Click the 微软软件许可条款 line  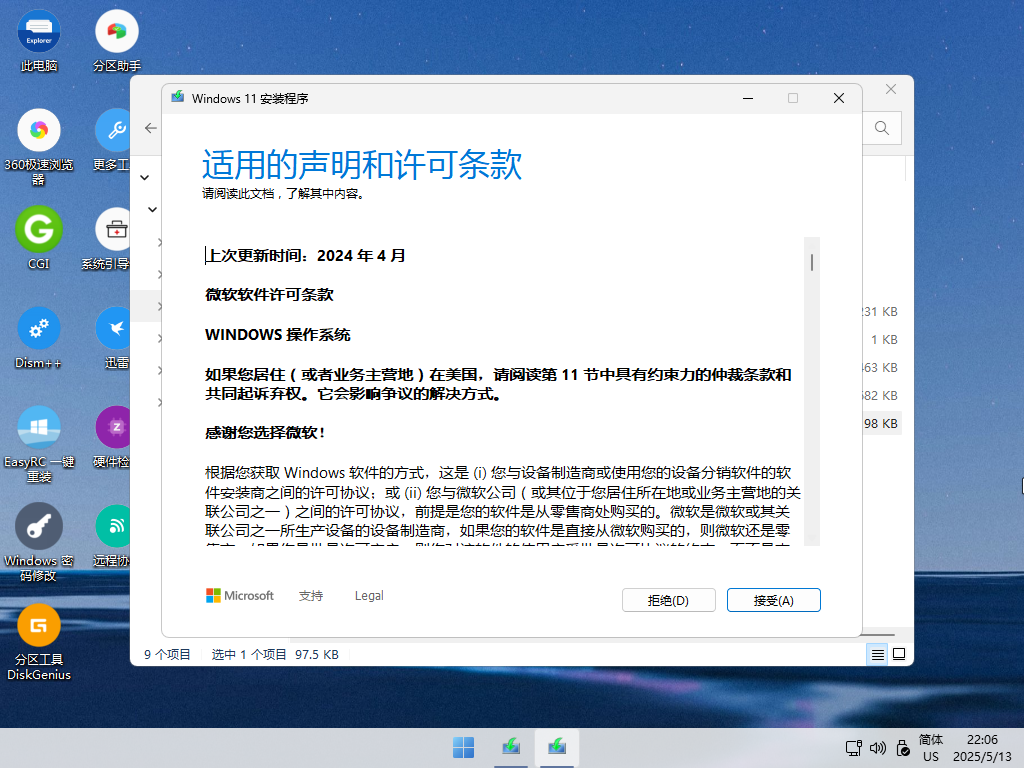269,295
